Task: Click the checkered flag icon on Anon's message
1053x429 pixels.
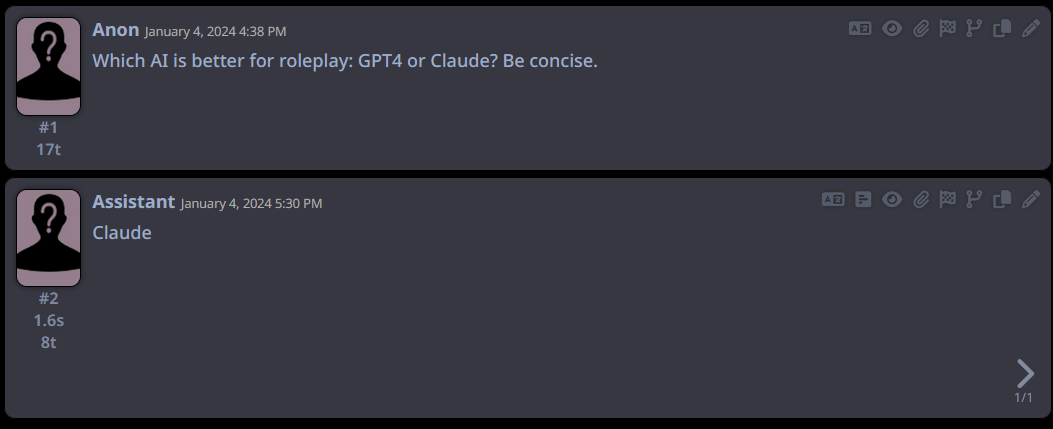Action: point(948,29)
